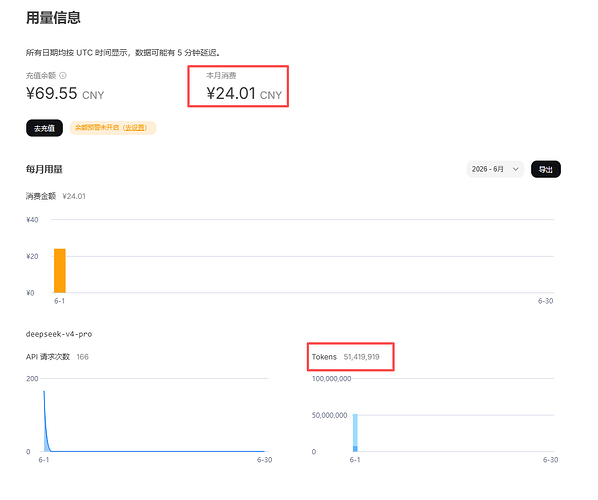The image size is (598, 500).
Task: Click the info icon beside 充值余额
Action: click(x=63, y=76)
